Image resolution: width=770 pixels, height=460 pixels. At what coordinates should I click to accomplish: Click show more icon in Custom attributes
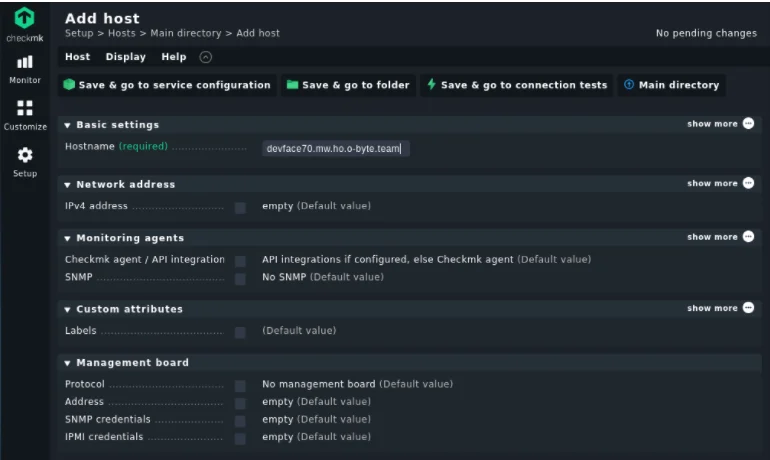click(x=748, y=308)
